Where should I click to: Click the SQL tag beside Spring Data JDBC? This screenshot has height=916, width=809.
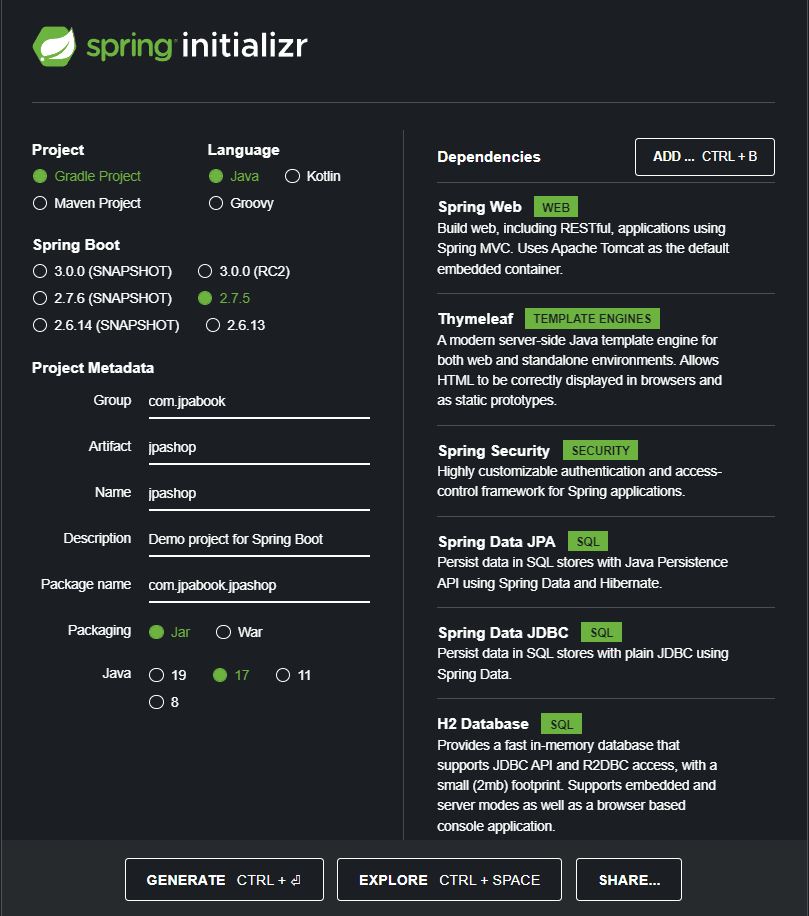[601, 632]
